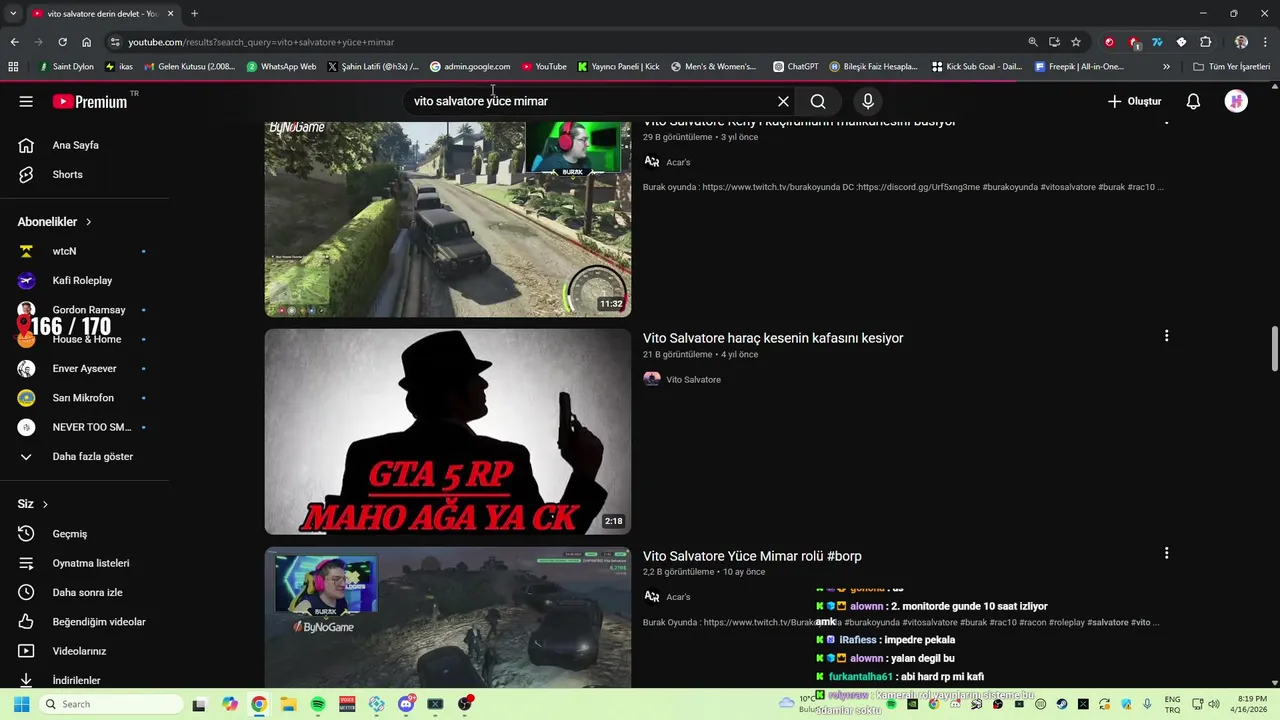Open the apps grid in bookmarks bar

pos(13,67)
